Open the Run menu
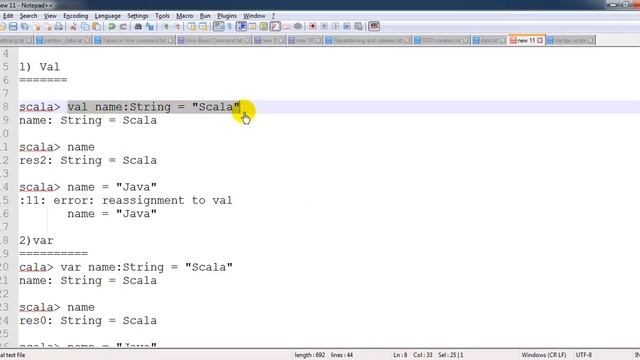Viewport: 640px width, 360px height. (205, 16)
